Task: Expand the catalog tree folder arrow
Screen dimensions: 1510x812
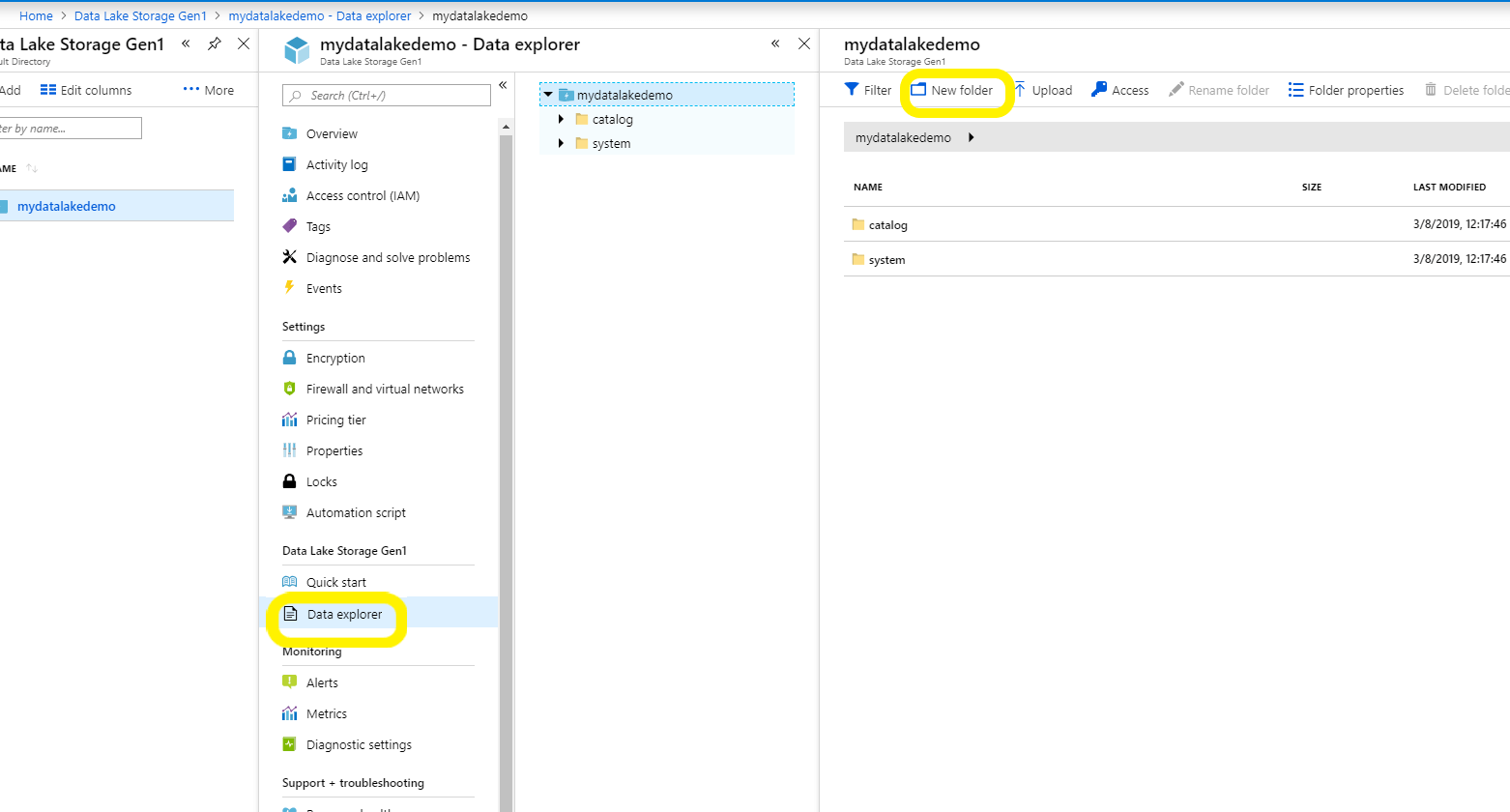Action: (x=561, y=119)
